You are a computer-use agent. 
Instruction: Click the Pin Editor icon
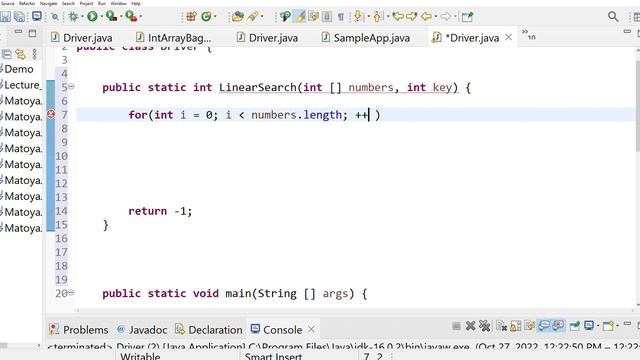tap(467, 16)
